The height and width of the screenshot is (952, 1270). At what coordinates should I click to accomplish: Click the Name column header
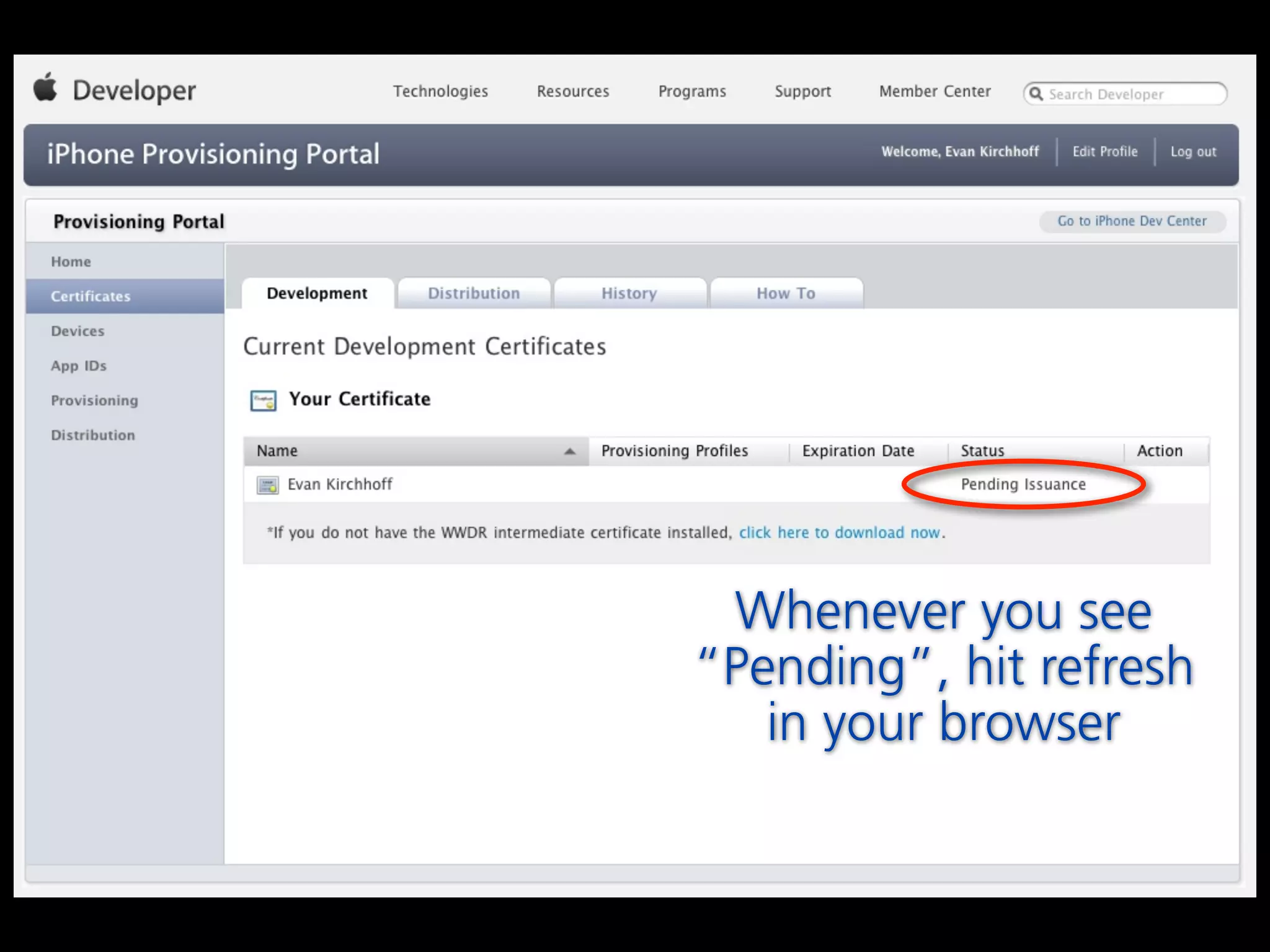coord(416,451)
